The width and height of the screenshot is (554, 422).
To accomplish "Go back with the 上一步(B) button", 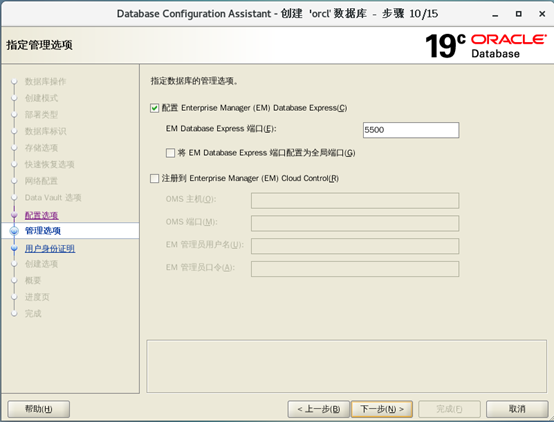I will [318, 409].
